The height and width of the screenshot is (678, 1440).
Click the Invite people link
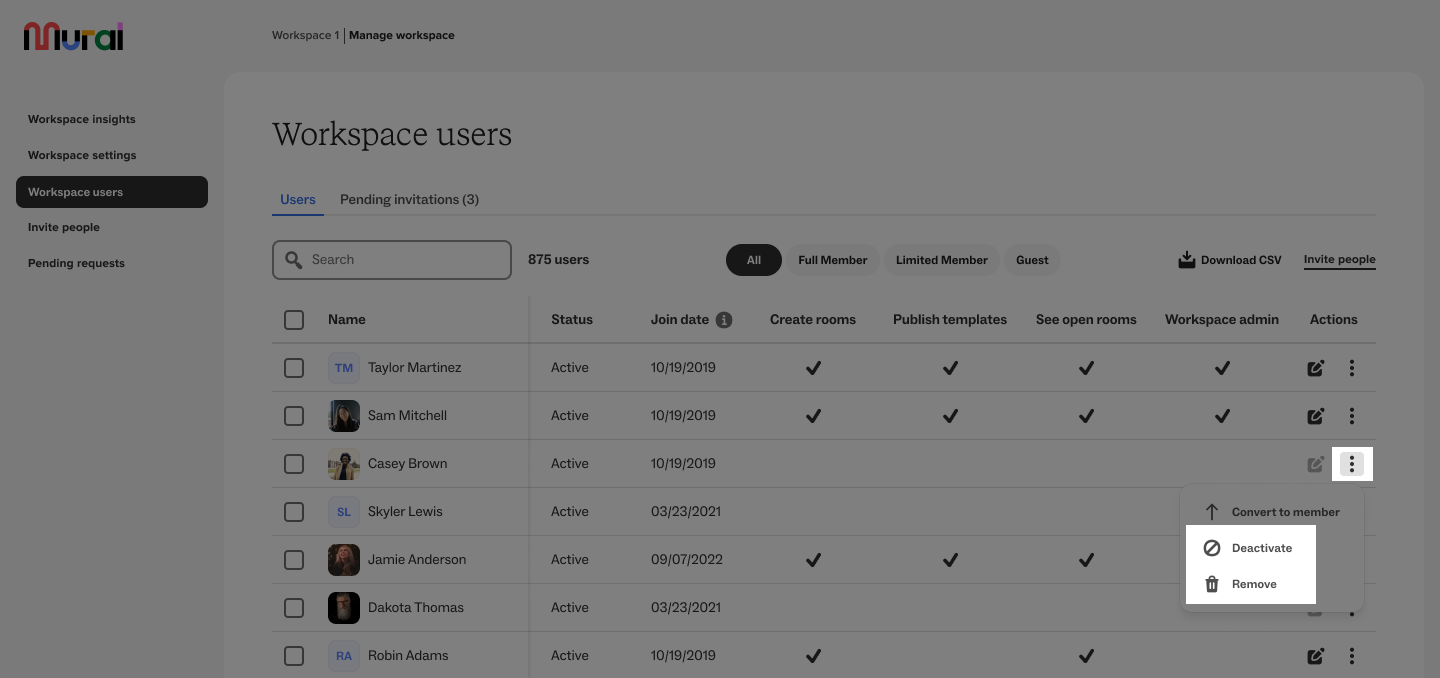coord(1339,258)
